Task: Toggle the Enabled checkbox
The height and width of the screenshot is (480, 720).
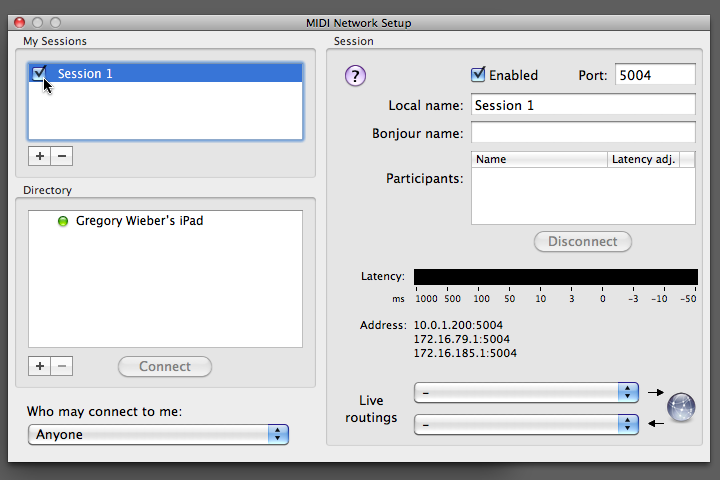Action: 479,75
